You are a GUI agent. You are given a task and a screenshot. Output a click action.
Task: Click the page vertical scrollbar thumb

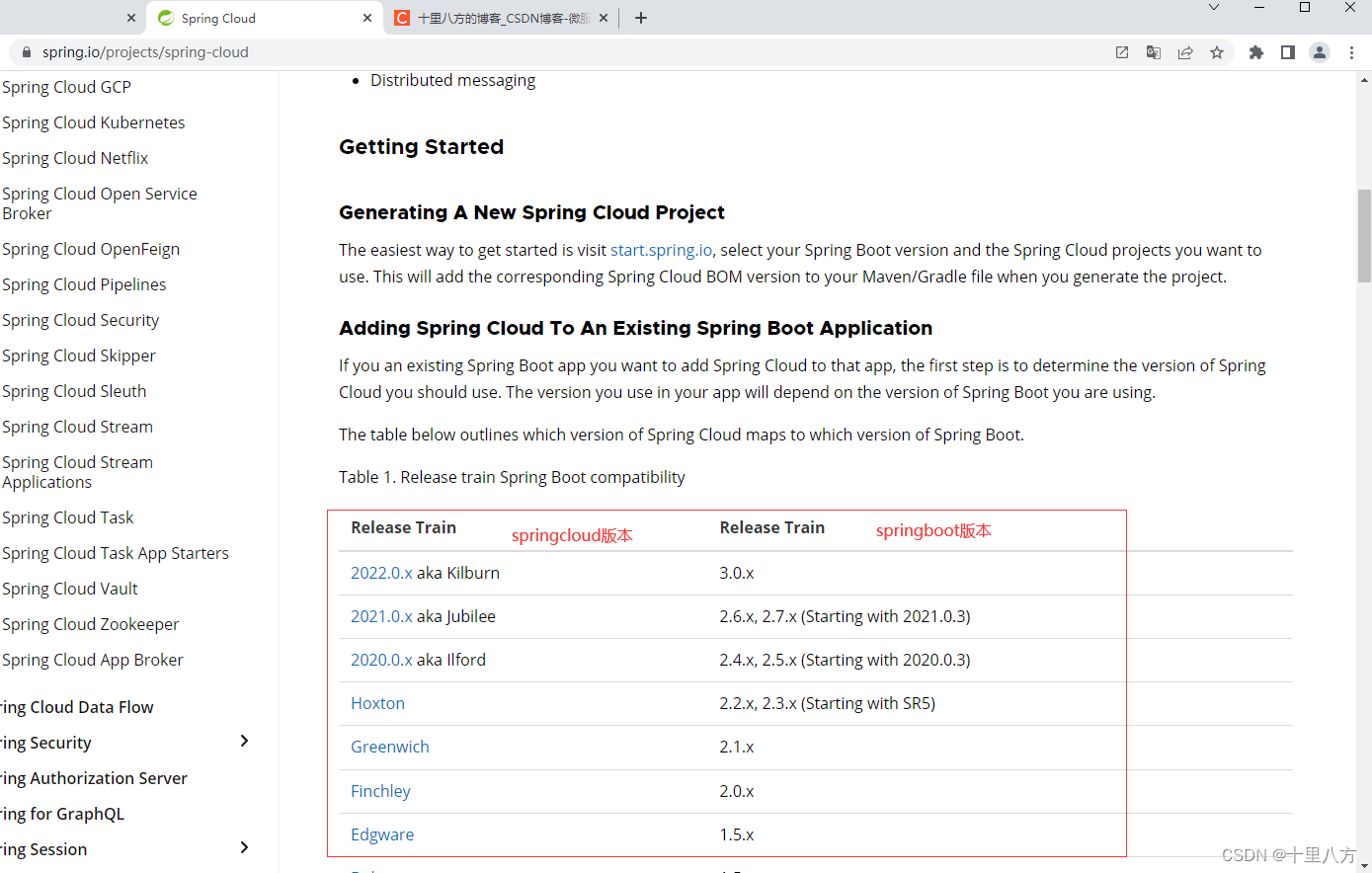point(1364,235)
